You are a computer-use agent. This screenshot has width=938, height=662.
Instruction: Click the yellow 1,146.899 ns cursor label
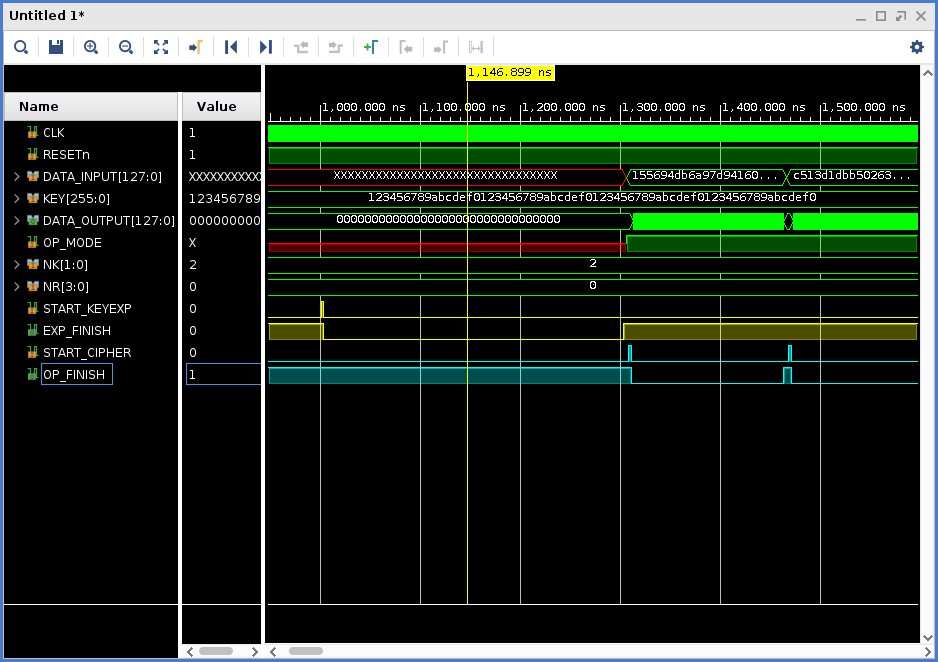pyautogui.click(x=510, y=72)
